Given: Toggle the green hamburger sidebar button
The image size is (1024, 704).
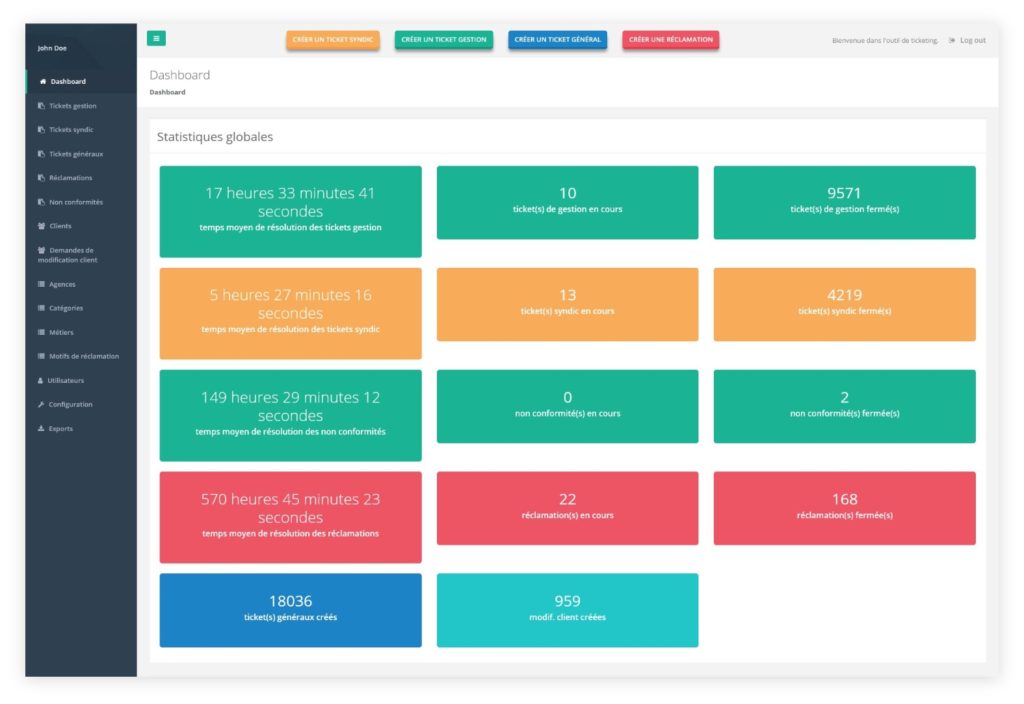Looking at the screenshot, I should 157,39.
